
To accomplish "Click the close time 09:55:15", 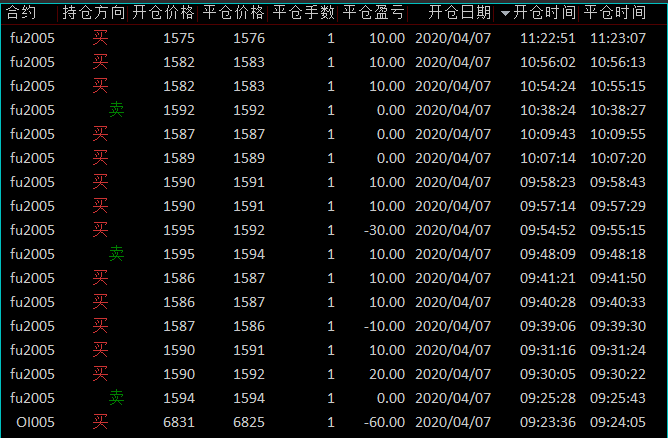I will click(618, 230).
